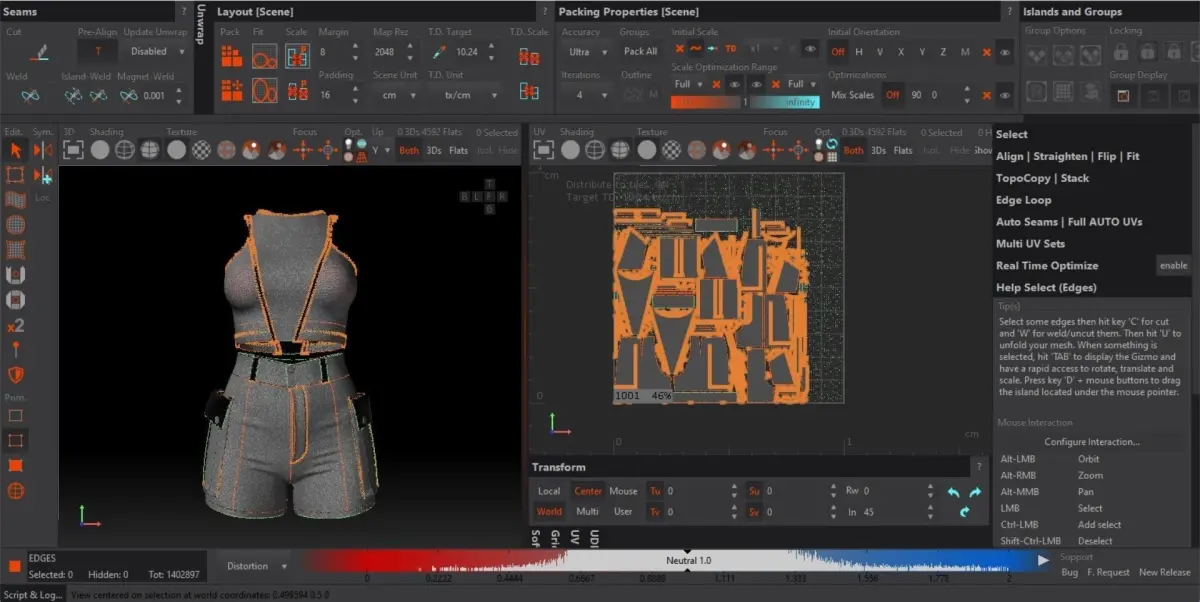Click Configure Interaction button
Viewport: 1200px width, 602px height.
click(x=1092, y=441)
